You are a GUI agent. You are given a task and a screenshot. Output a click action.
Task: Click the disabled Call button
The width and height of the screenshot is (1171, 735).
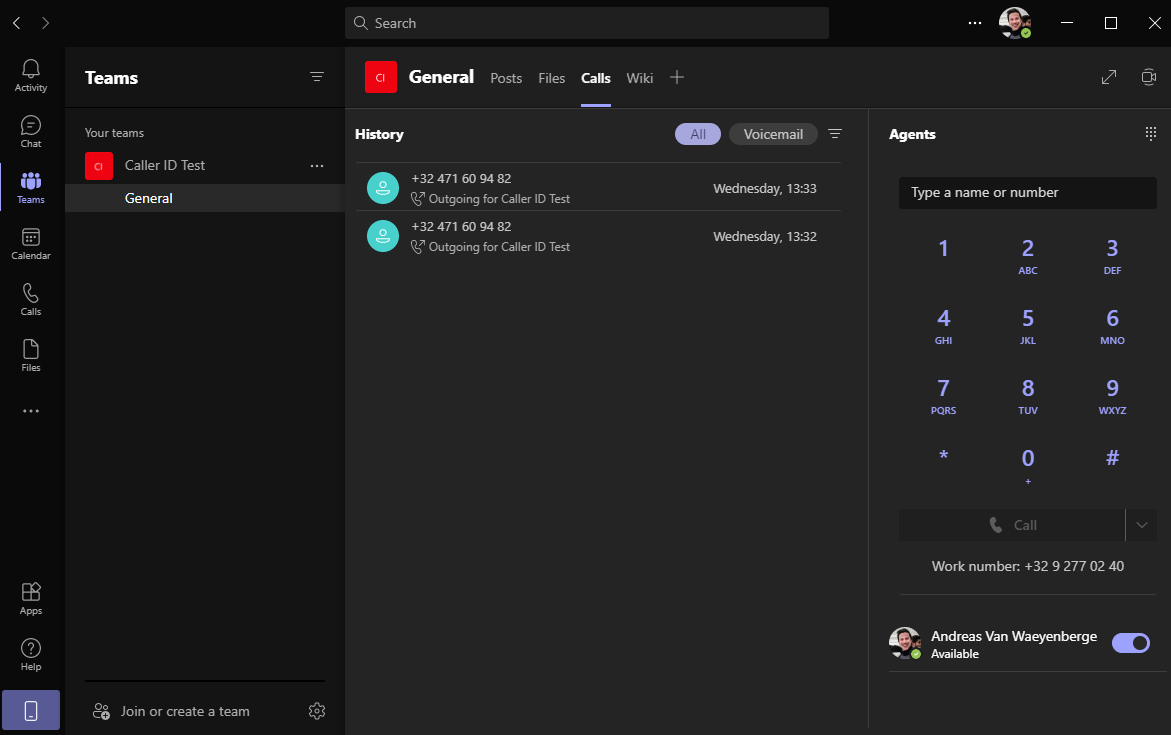tap(1012, 525)
